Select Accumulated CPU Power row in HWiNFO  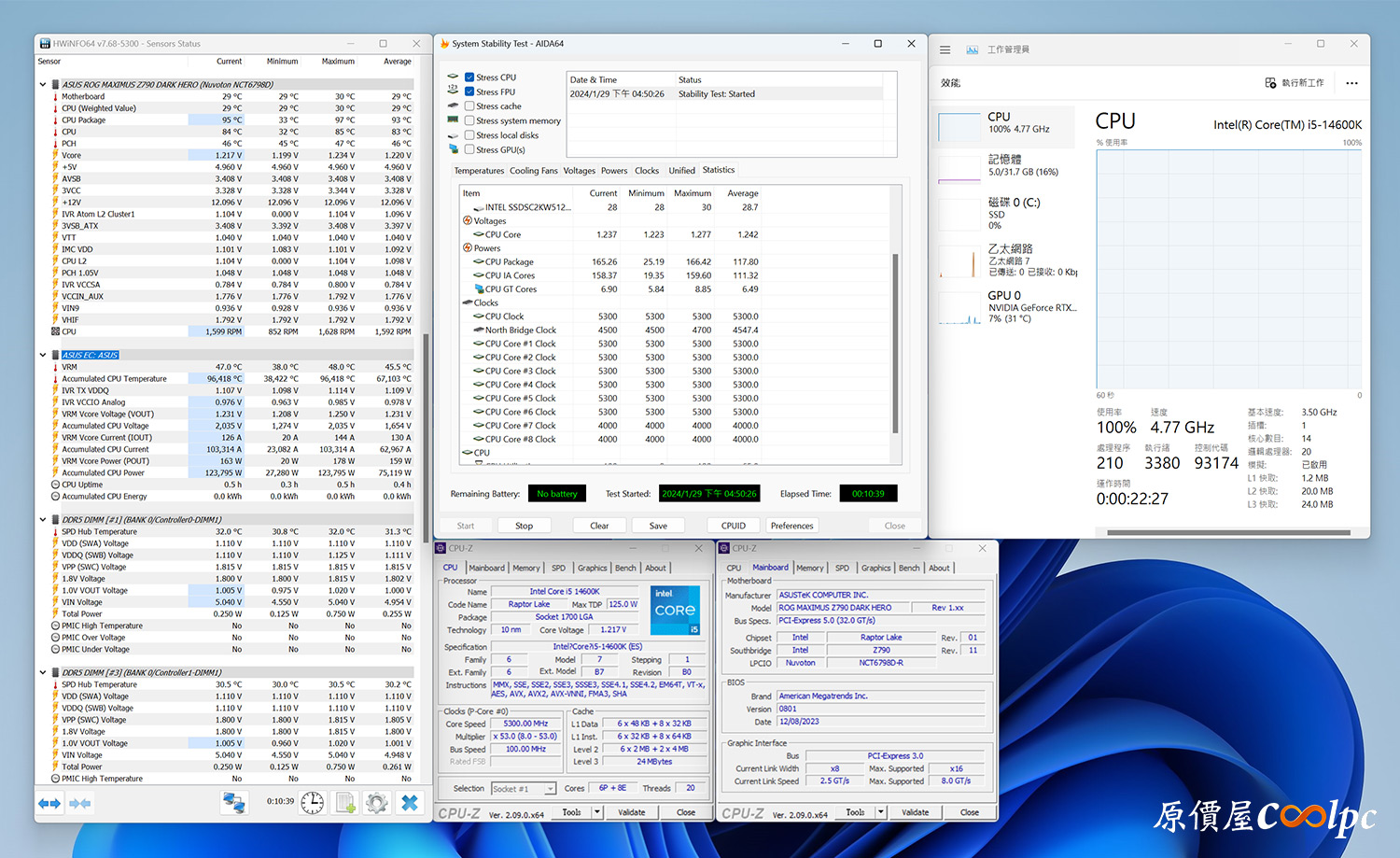point(231,472)
